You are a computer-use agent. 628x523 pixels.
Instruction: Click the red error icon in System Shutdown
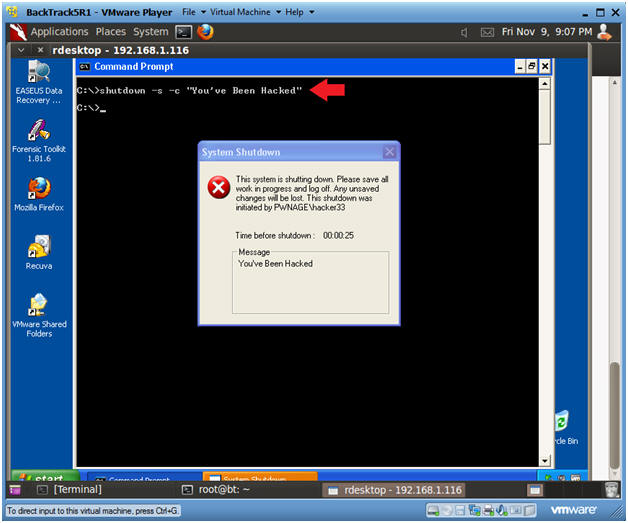pos(219,187)
